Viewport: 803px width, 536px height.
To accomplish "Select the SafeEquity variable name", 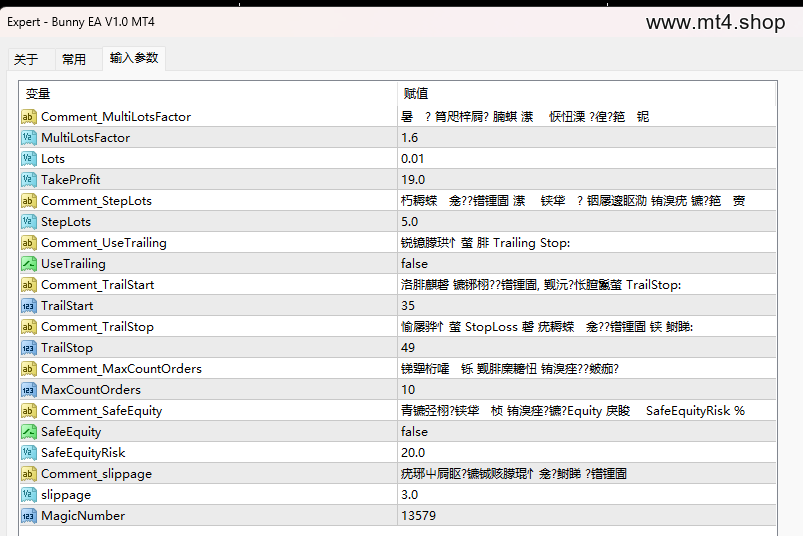I will tap(71, 432).
